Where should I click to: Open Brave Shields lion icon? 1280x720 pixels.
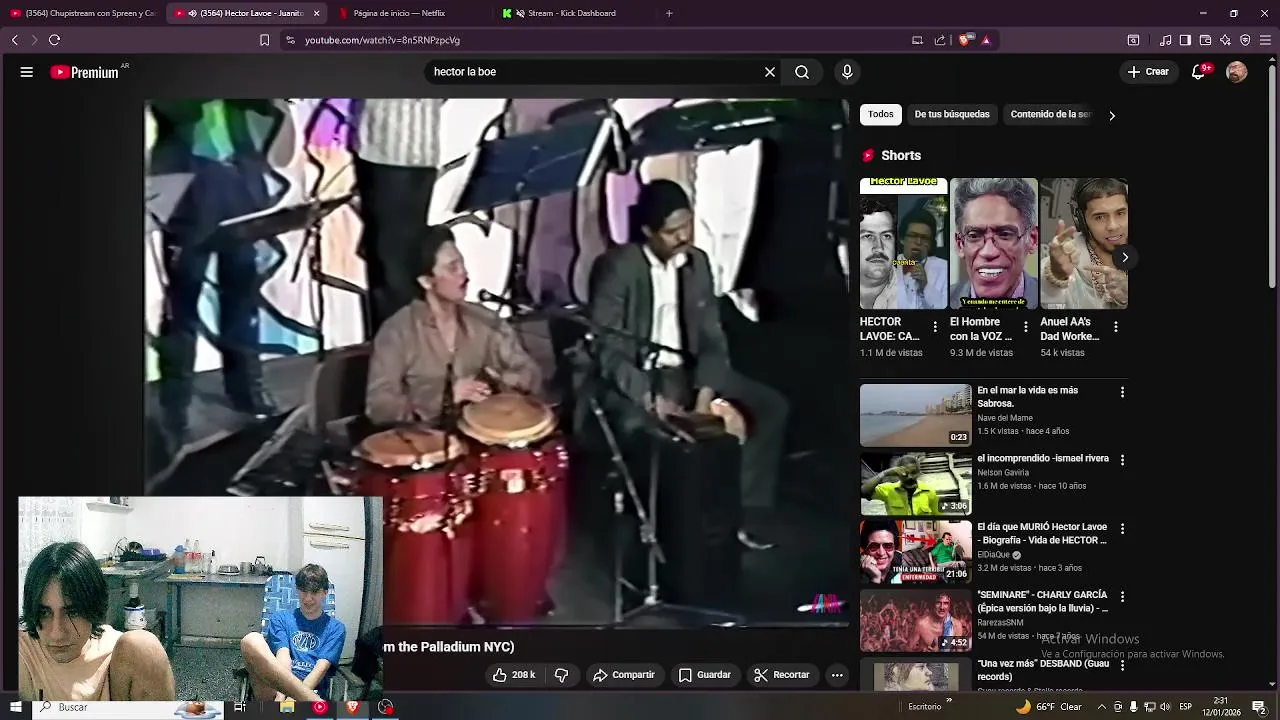964,40
